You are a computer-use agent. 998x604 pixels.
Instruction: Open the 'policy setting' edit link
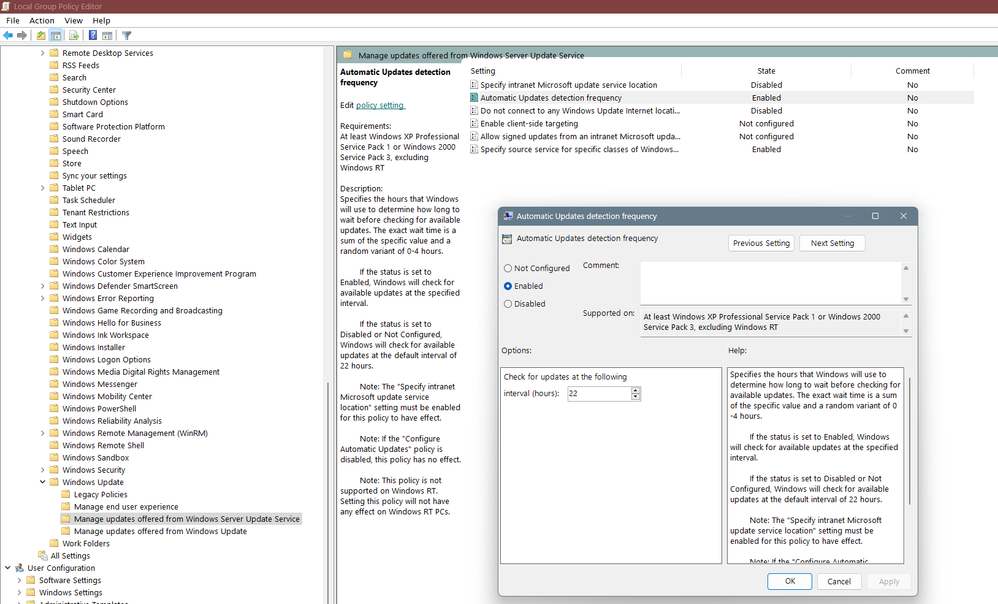point(380,106)
